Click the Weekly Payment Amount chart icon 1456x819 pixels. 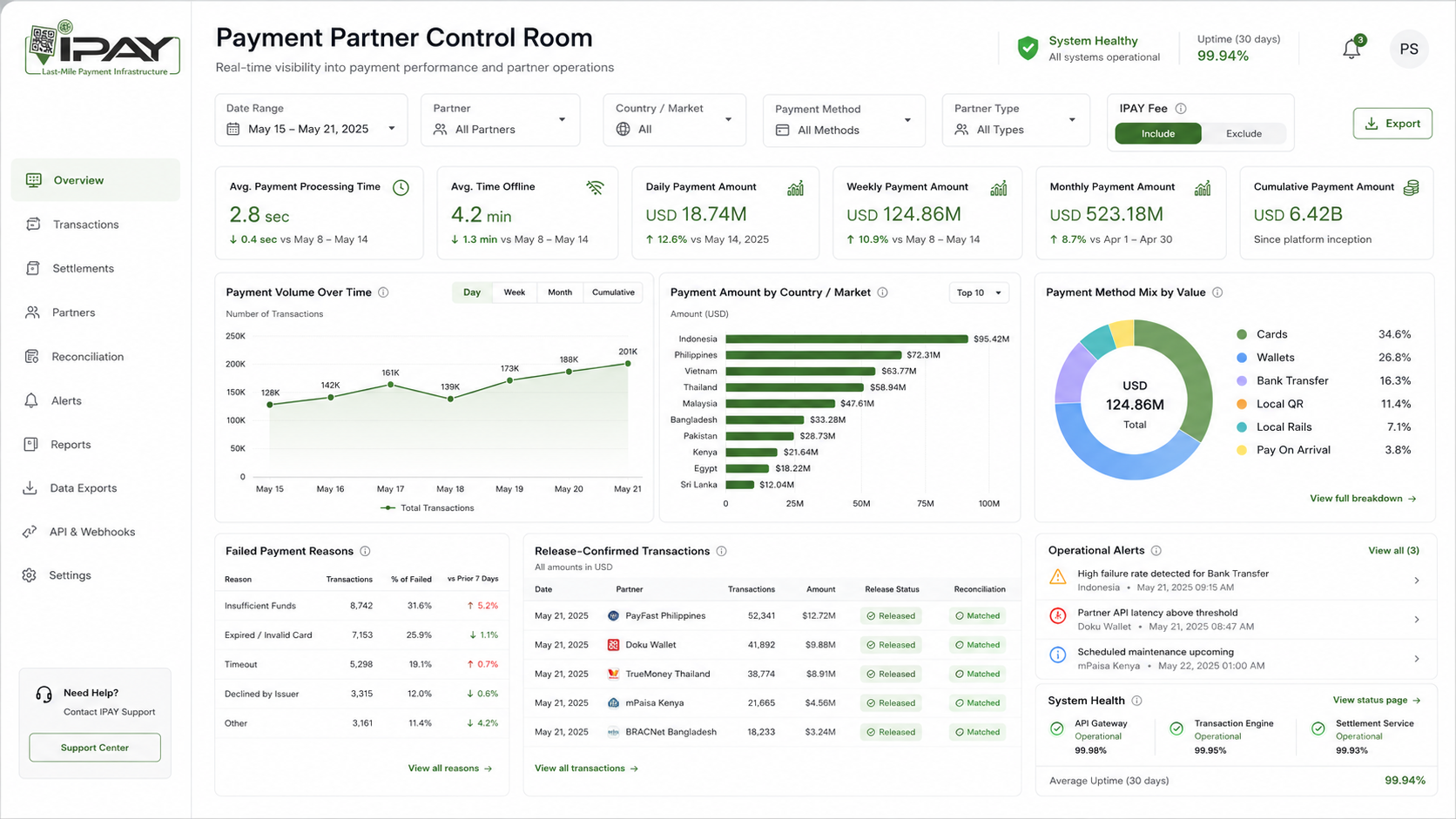[x=998, y=187]
